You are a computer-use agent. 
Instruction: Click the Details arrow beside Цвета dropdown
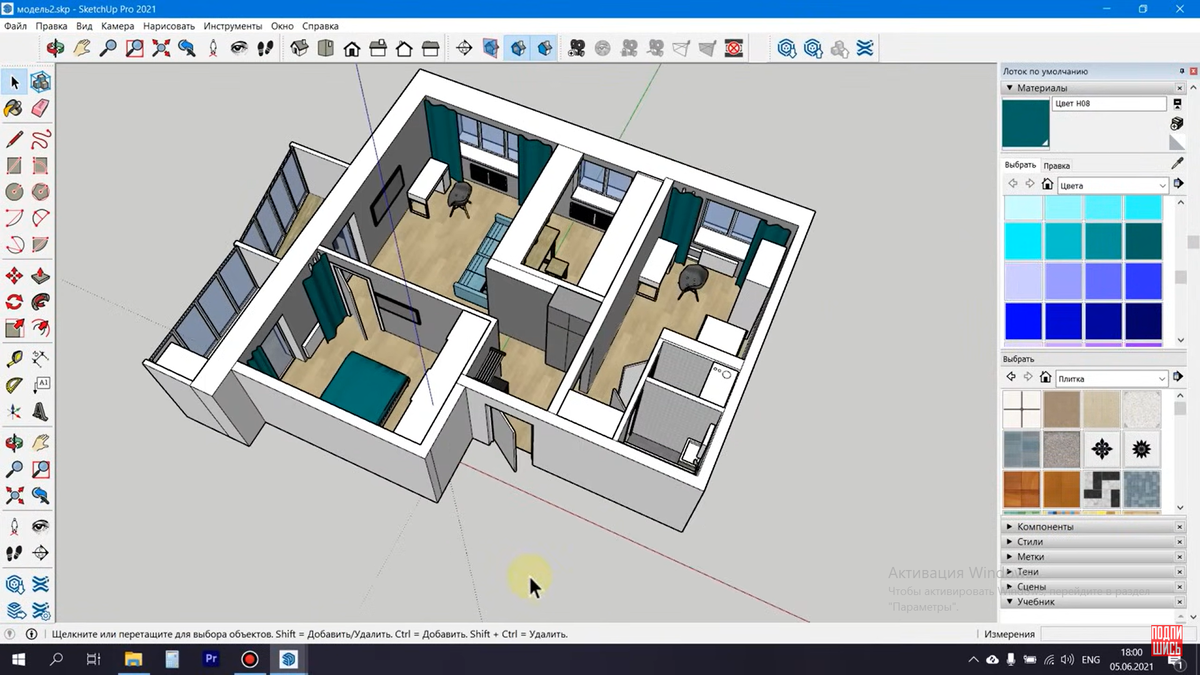coord(1178,185)
